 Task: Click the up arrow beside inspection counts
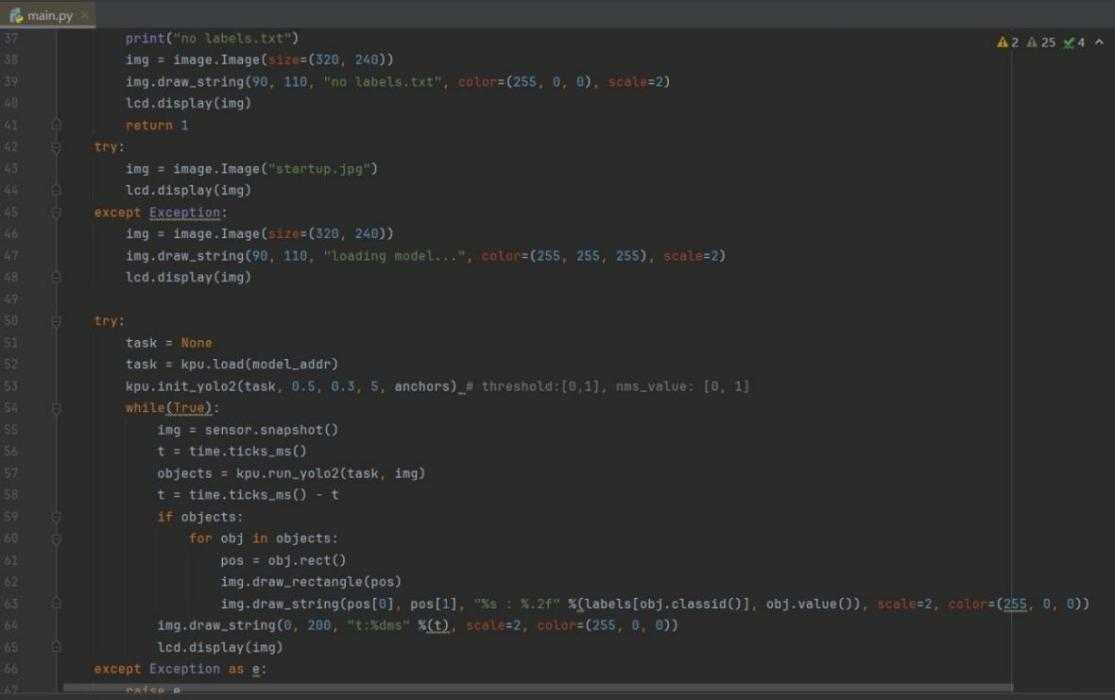(1100, 43)
